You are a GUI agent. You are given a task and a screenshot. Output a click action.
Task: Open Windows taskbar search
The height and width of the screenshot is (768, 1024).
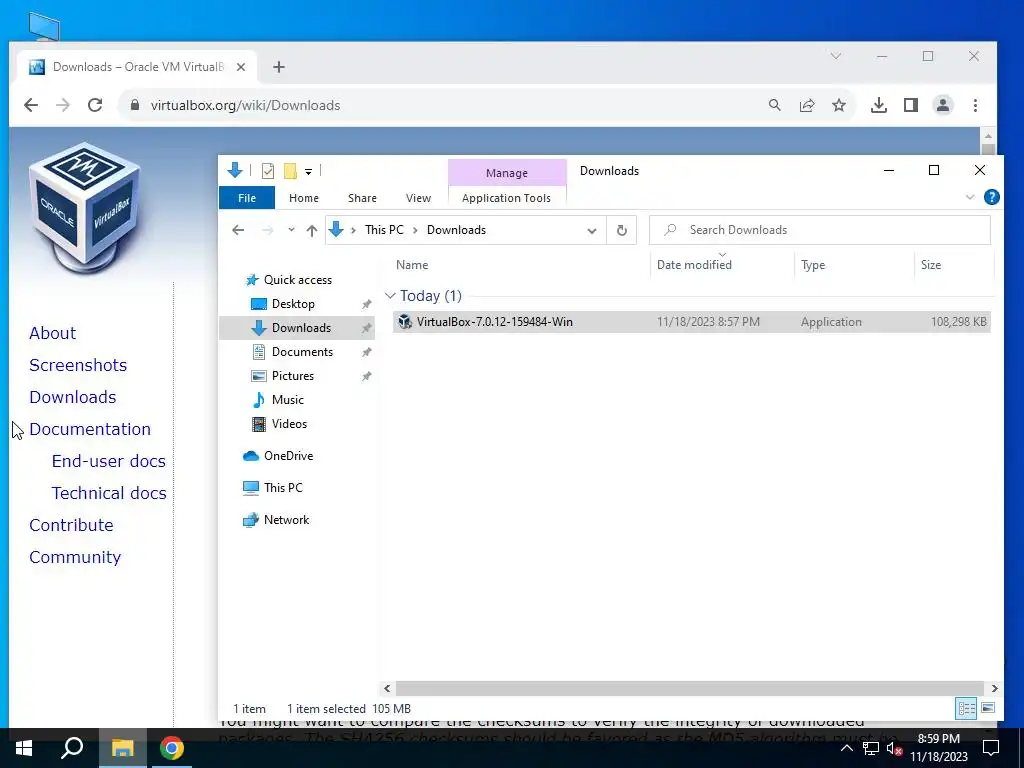click(72, 748)
